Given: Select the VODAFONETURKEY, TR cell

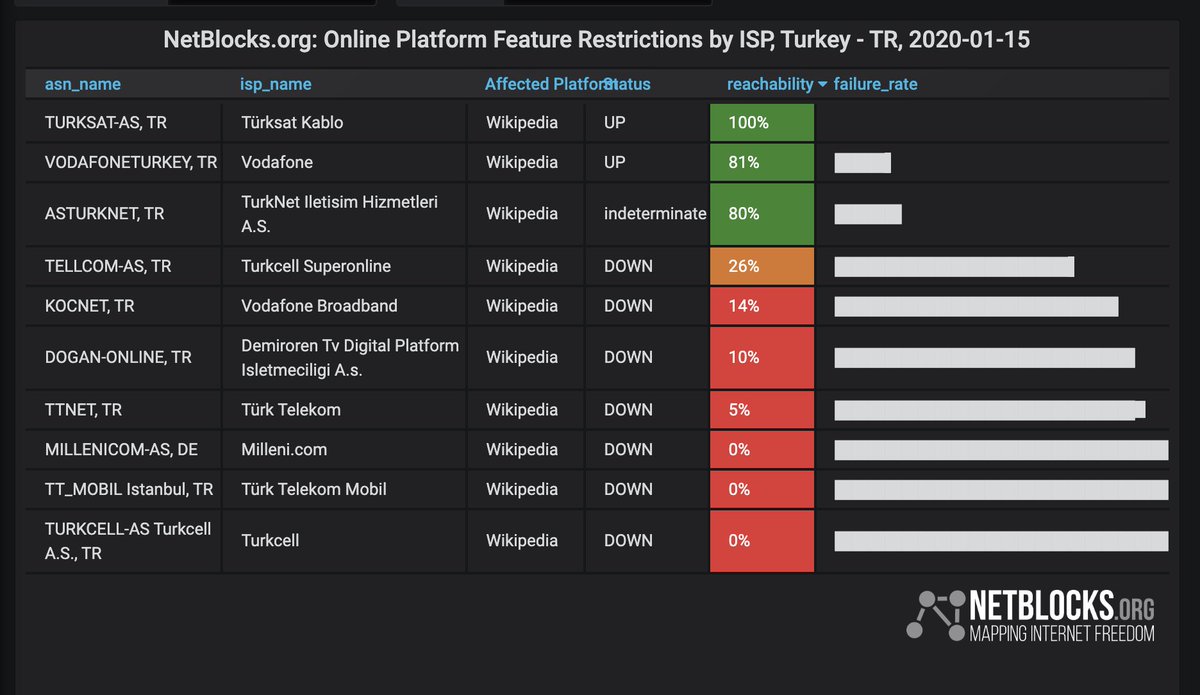Looking at the screenshot, I should [123, 162].
